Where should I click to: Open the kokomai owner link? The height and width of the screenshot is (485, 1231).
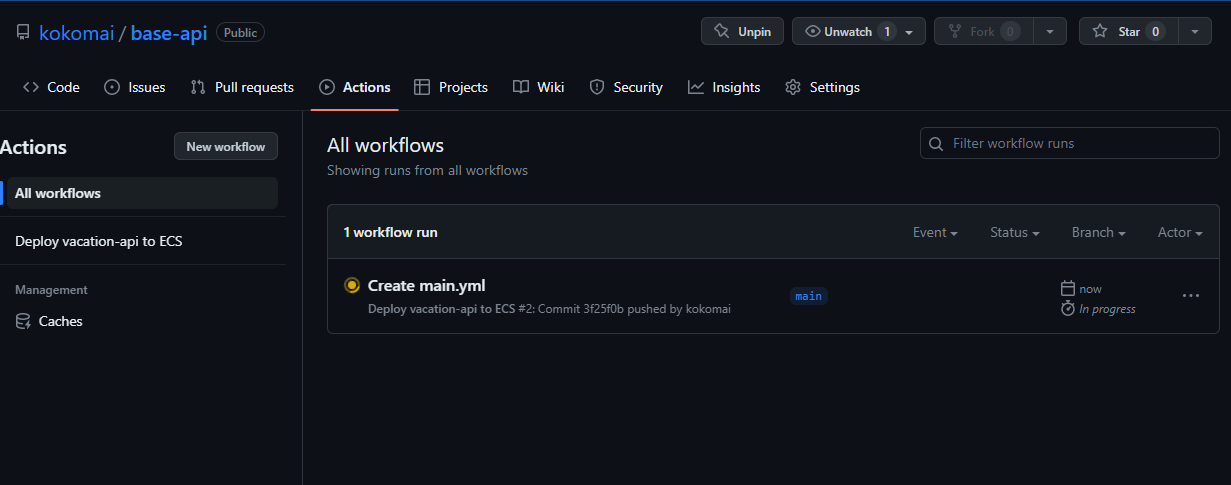point(76,32)
